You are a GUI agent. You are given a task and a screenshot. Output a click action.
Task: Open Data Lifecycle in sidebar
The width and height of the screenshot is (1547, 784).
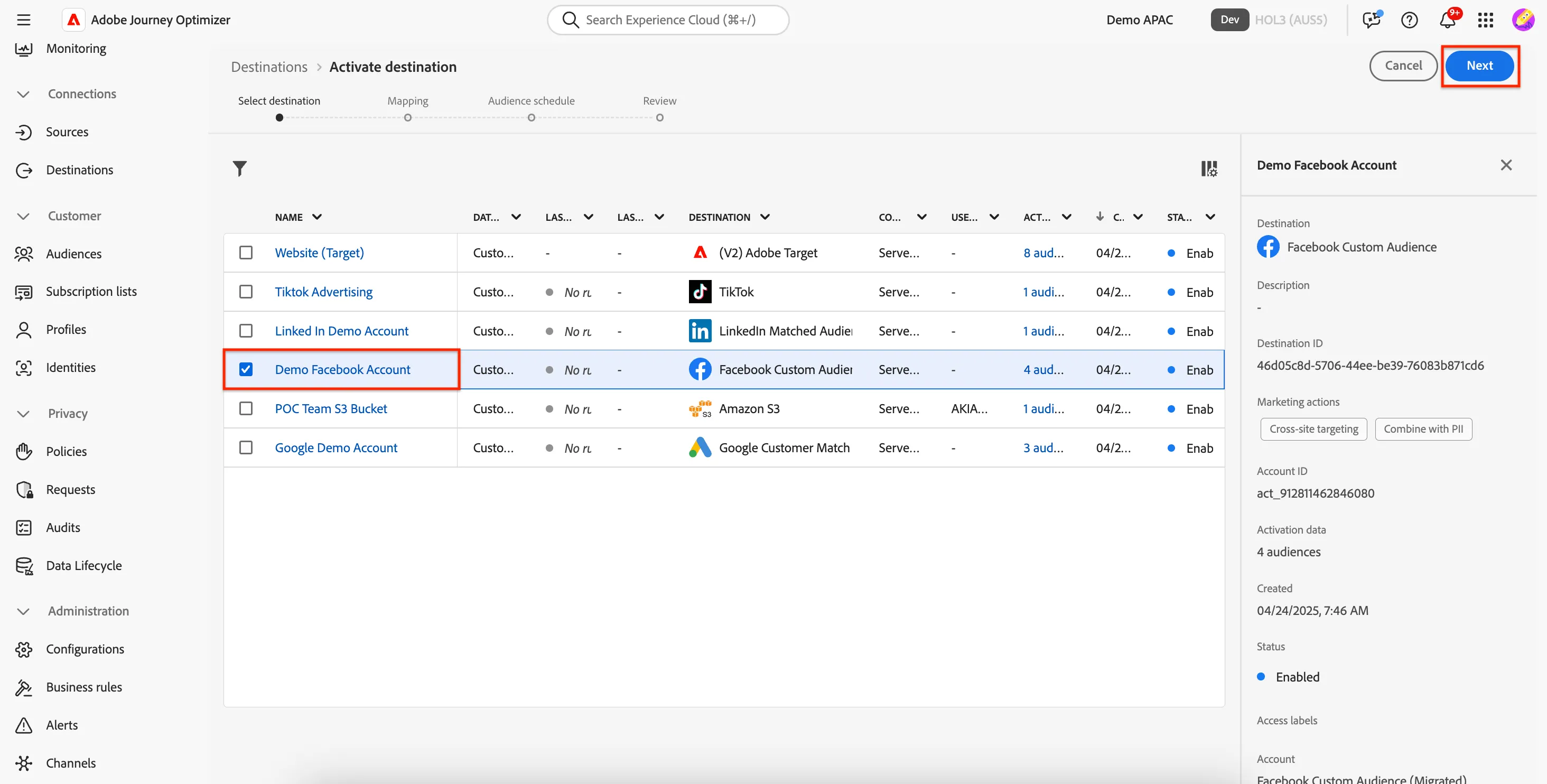tap(83, 565)
